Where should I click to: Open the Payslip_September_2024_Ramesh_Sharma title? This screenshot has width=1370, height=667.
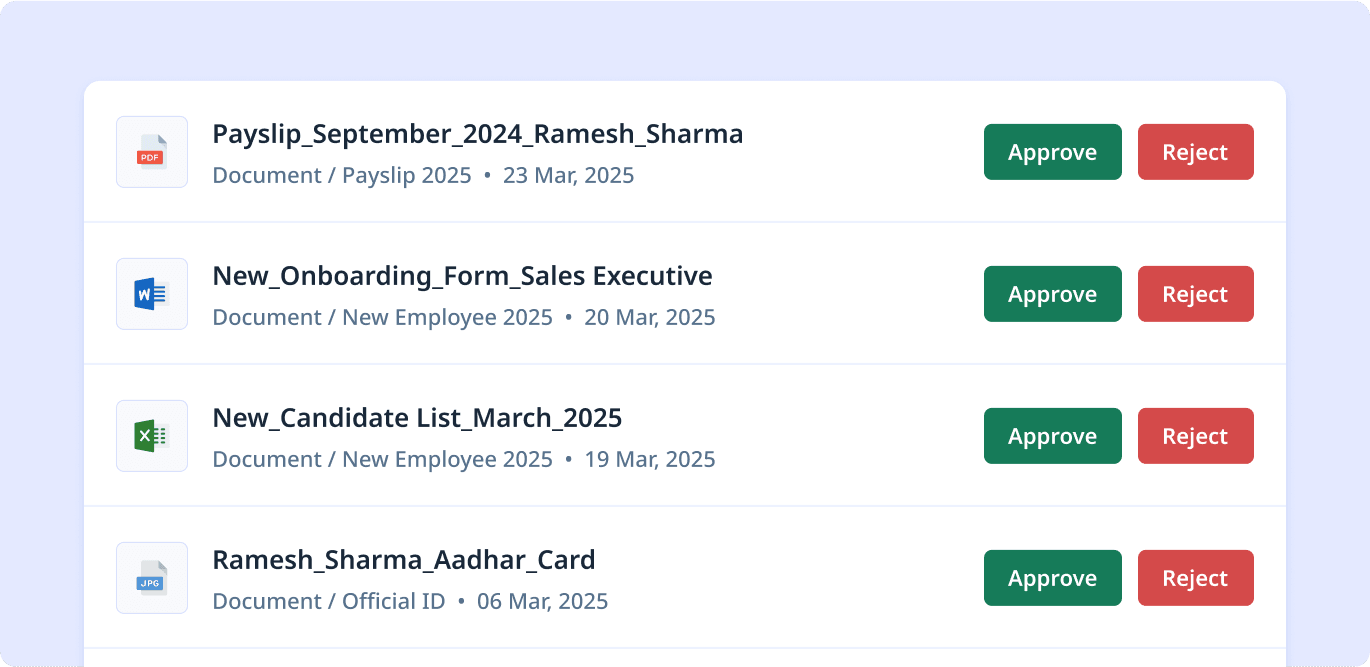[x=478, y=134]
